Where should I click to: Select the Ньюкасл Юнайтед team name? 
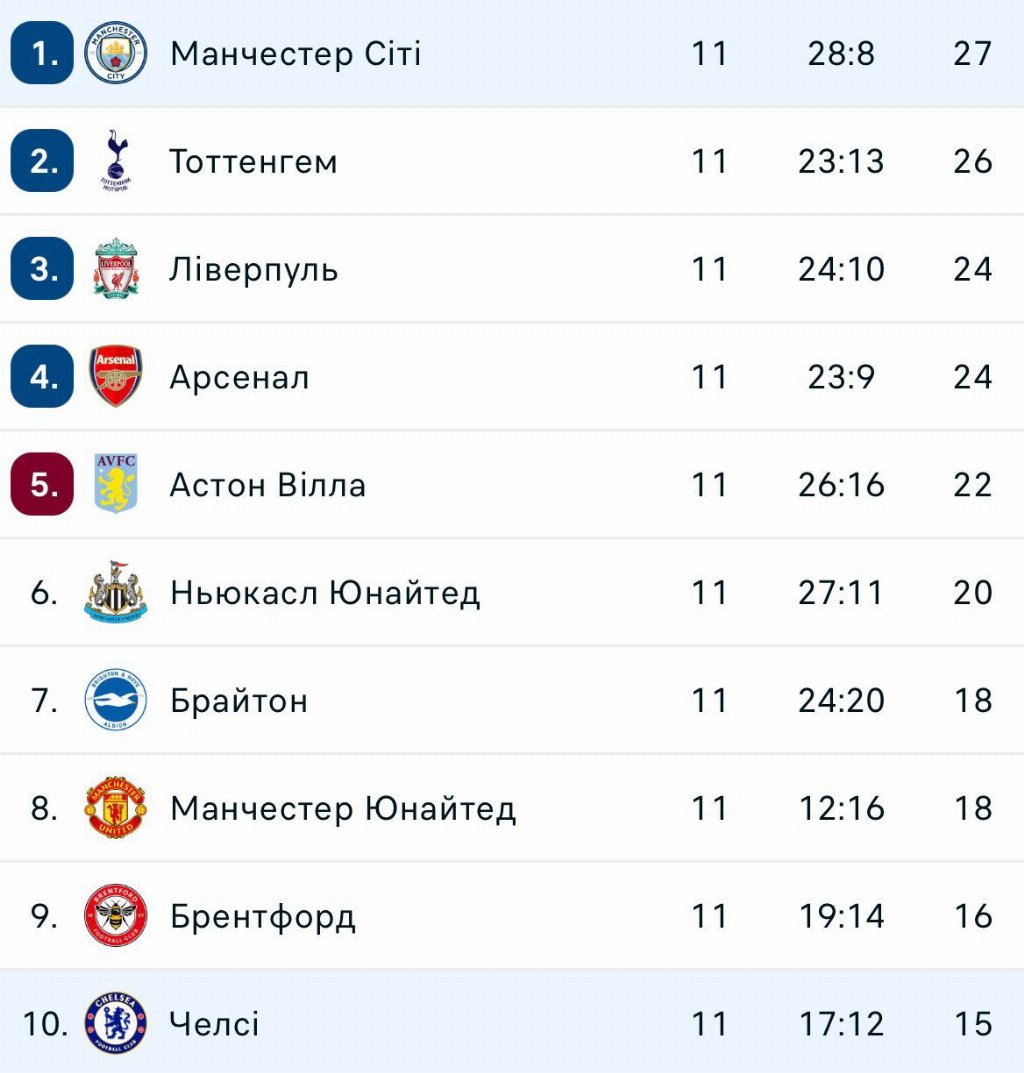(x=325, y=593)
